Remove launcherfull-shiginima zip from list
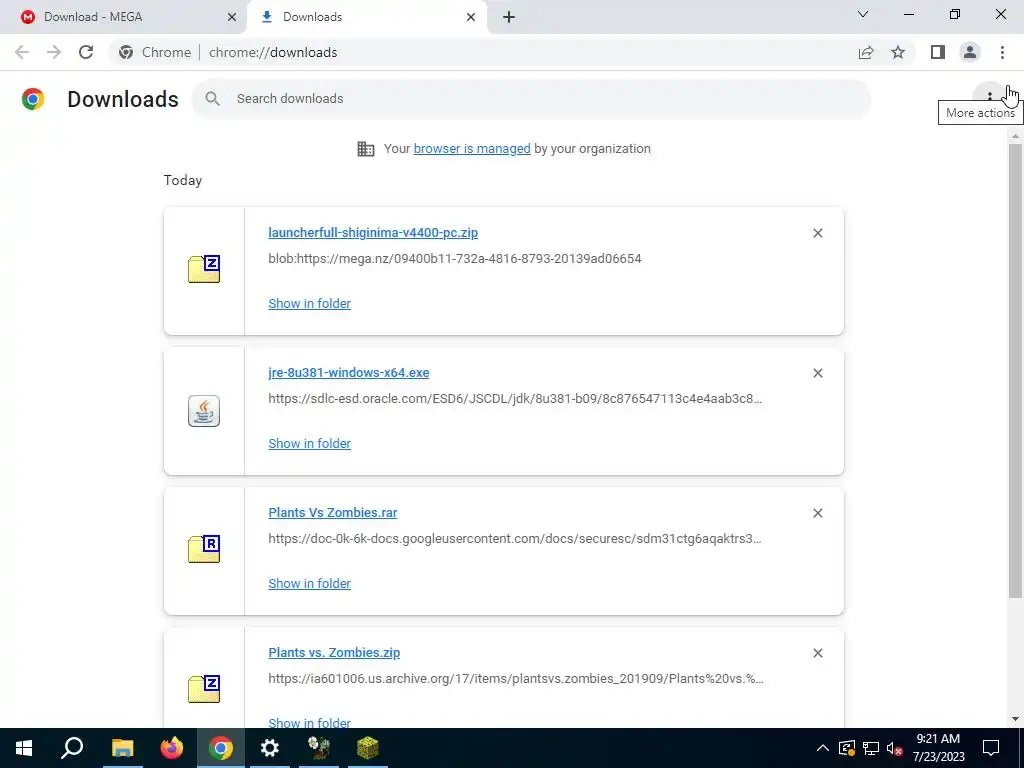 point(818,233)
